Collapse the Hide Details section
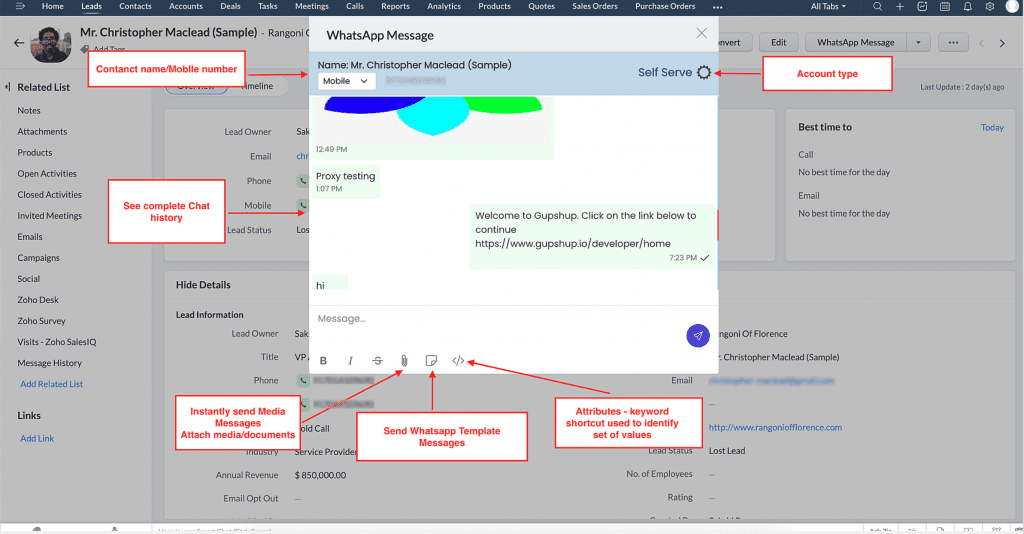Image resolution: width=1024 pixels, height=534 pixels. [x=203, y=285]
